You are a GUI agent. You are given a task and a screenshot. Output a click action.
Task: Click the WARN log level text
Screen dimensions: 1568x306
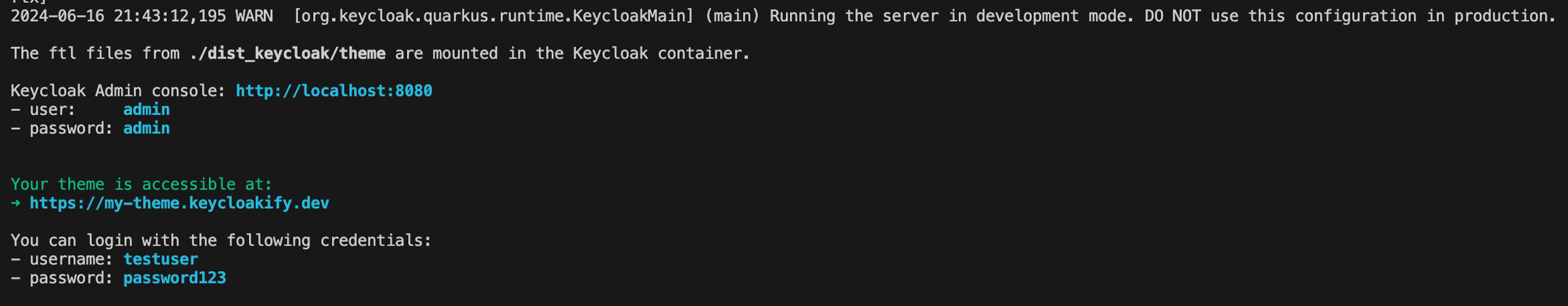254,16
